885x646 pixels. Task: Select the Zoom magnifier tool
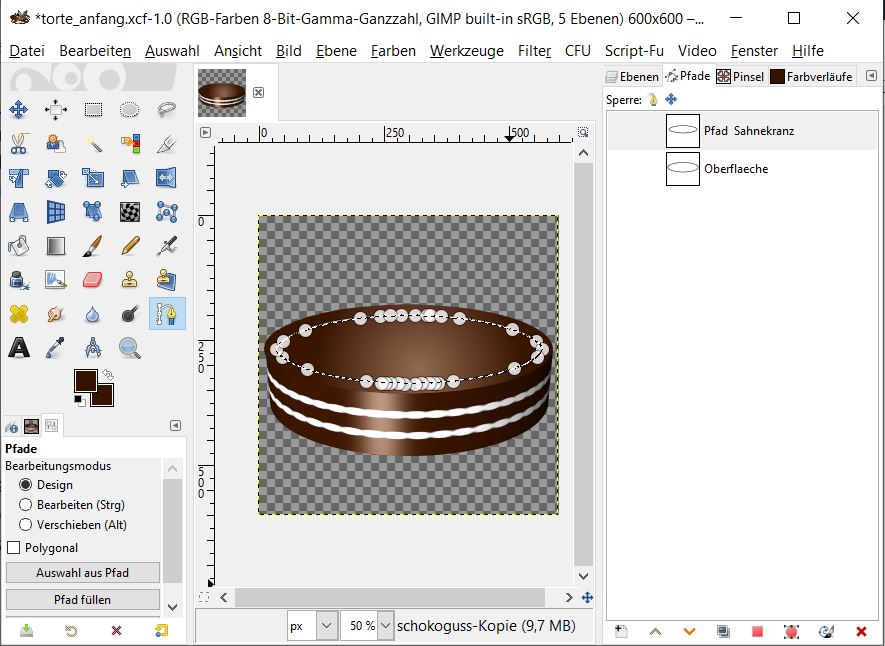coord(129,348)
